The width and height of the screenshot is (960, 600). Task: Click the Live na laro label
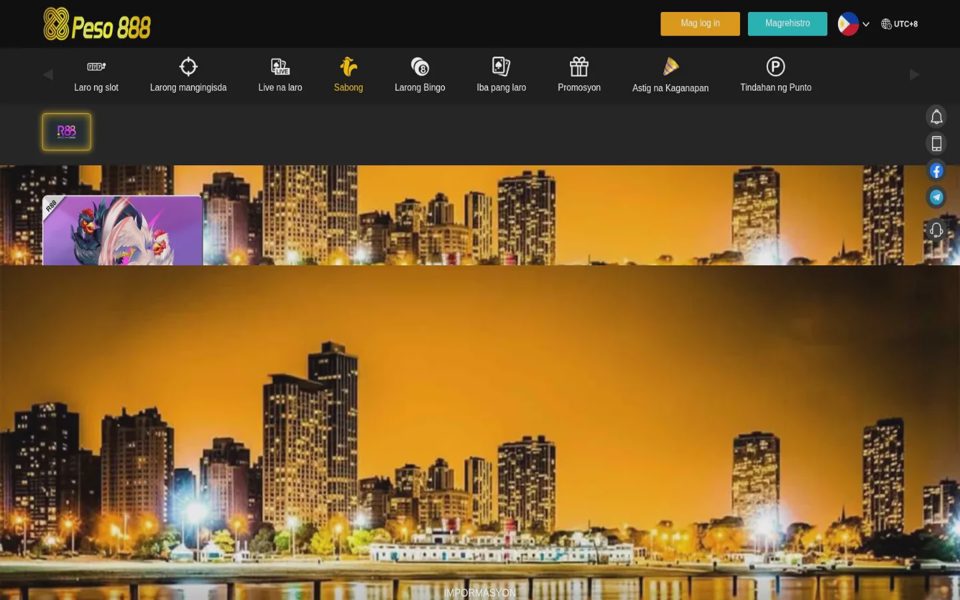point(280,88)
